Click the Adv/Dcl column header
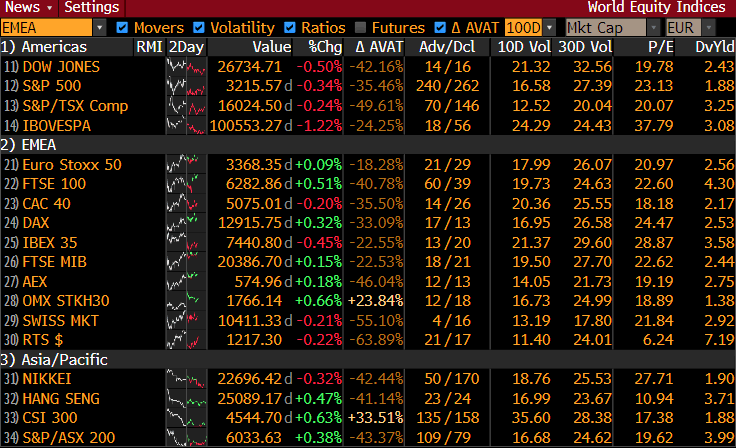The image size is (736, 448). click(x=447, y=47)
